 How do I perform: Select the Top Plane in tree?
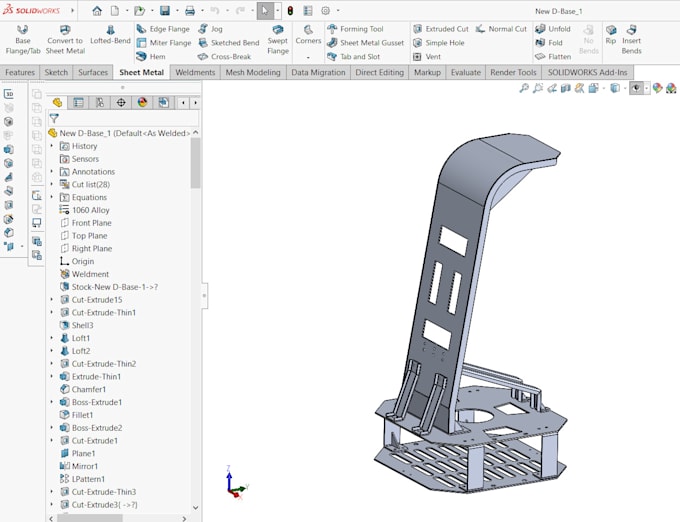click(x=84, y=236)
